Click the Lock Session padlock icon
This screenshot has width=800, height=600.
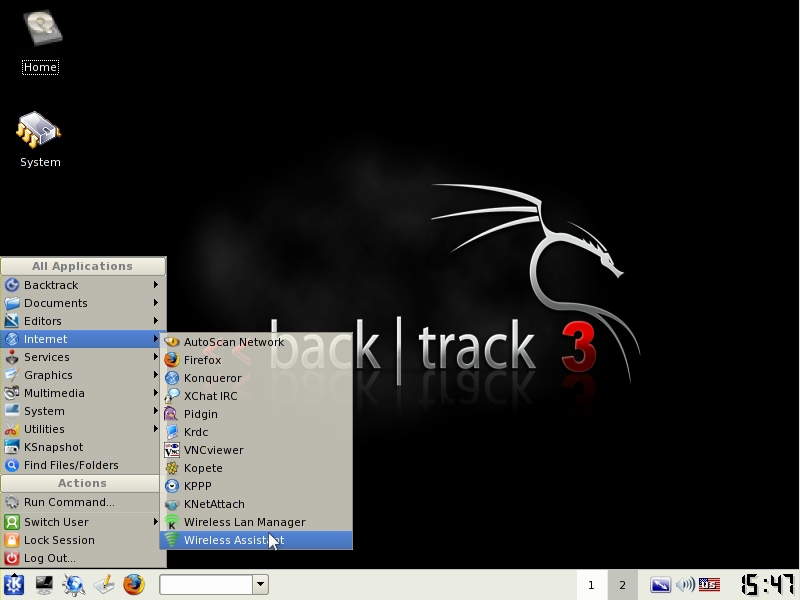[x=12, y=540]
